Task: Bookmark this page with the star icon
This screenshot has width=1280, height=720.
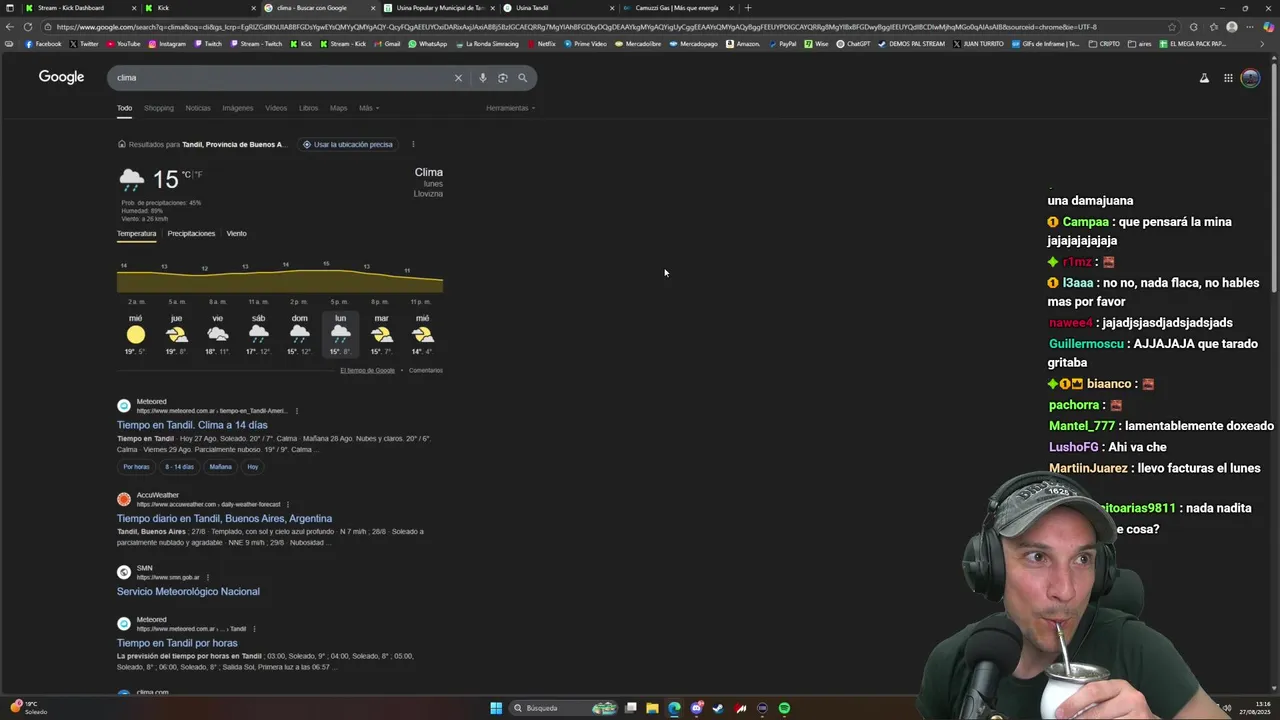Action: [1173, 27]
